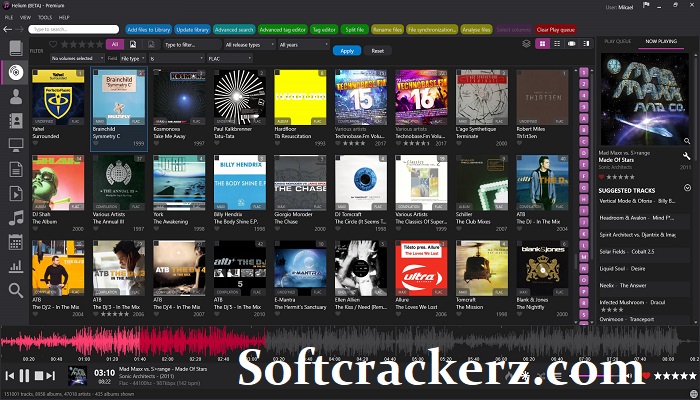700x400 pixels.
Task: Switch to the Now Playing tab
Action: (x=661, y=41)
